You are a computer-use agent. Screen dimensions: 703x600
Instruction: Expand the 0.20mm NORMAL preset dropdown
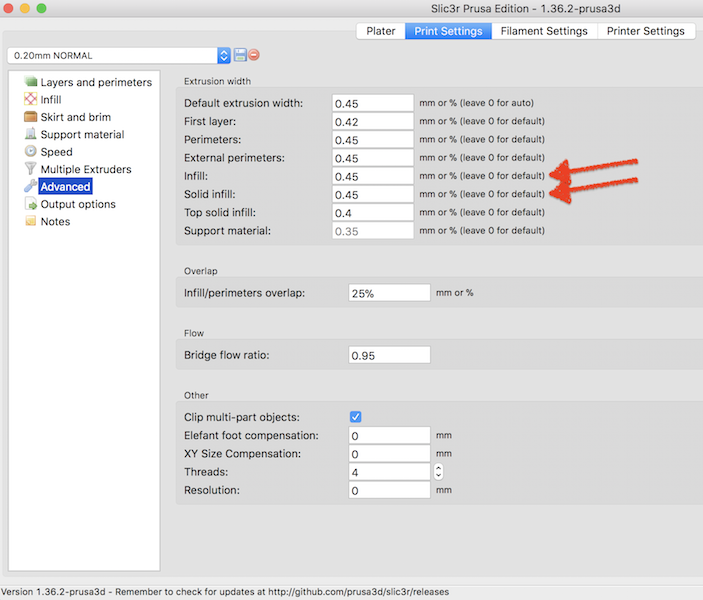coord(224,56)
